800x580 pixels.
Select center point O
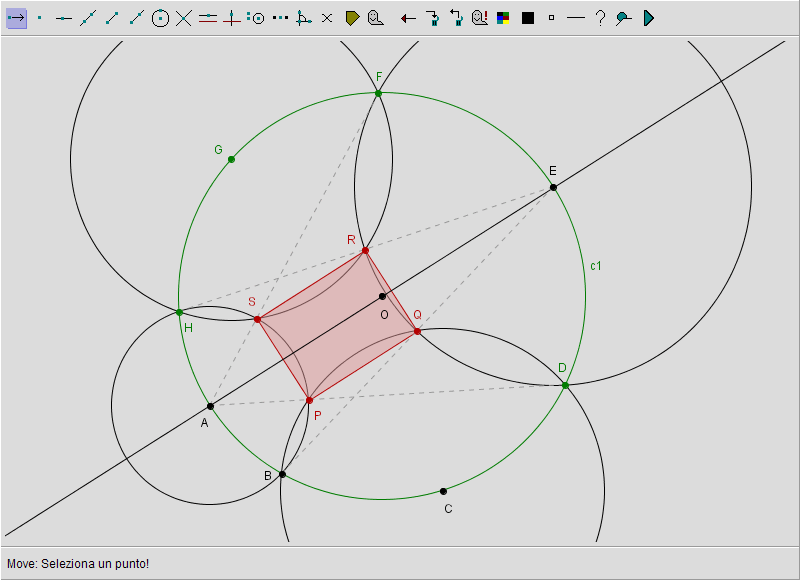click(383, 296)
